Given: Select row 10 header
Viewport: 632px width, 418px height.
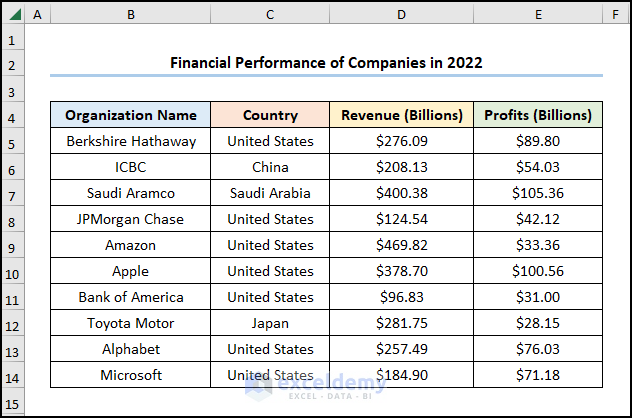Looking at the screenshot, I should point(12,271).
